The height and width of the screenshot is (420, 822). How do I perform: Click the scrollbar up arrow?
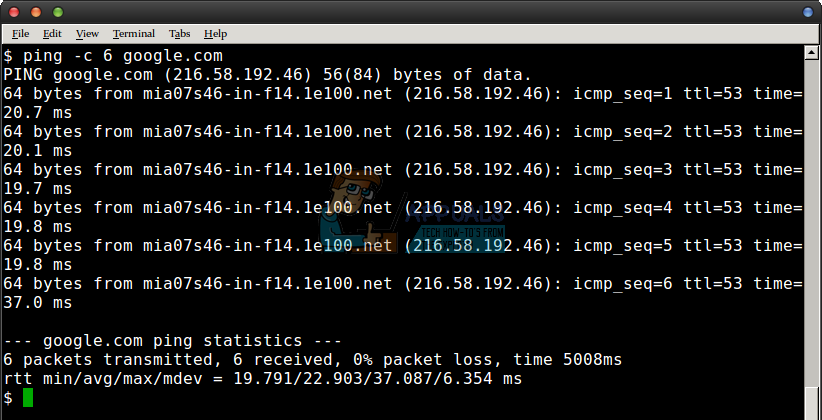[812, 52]
